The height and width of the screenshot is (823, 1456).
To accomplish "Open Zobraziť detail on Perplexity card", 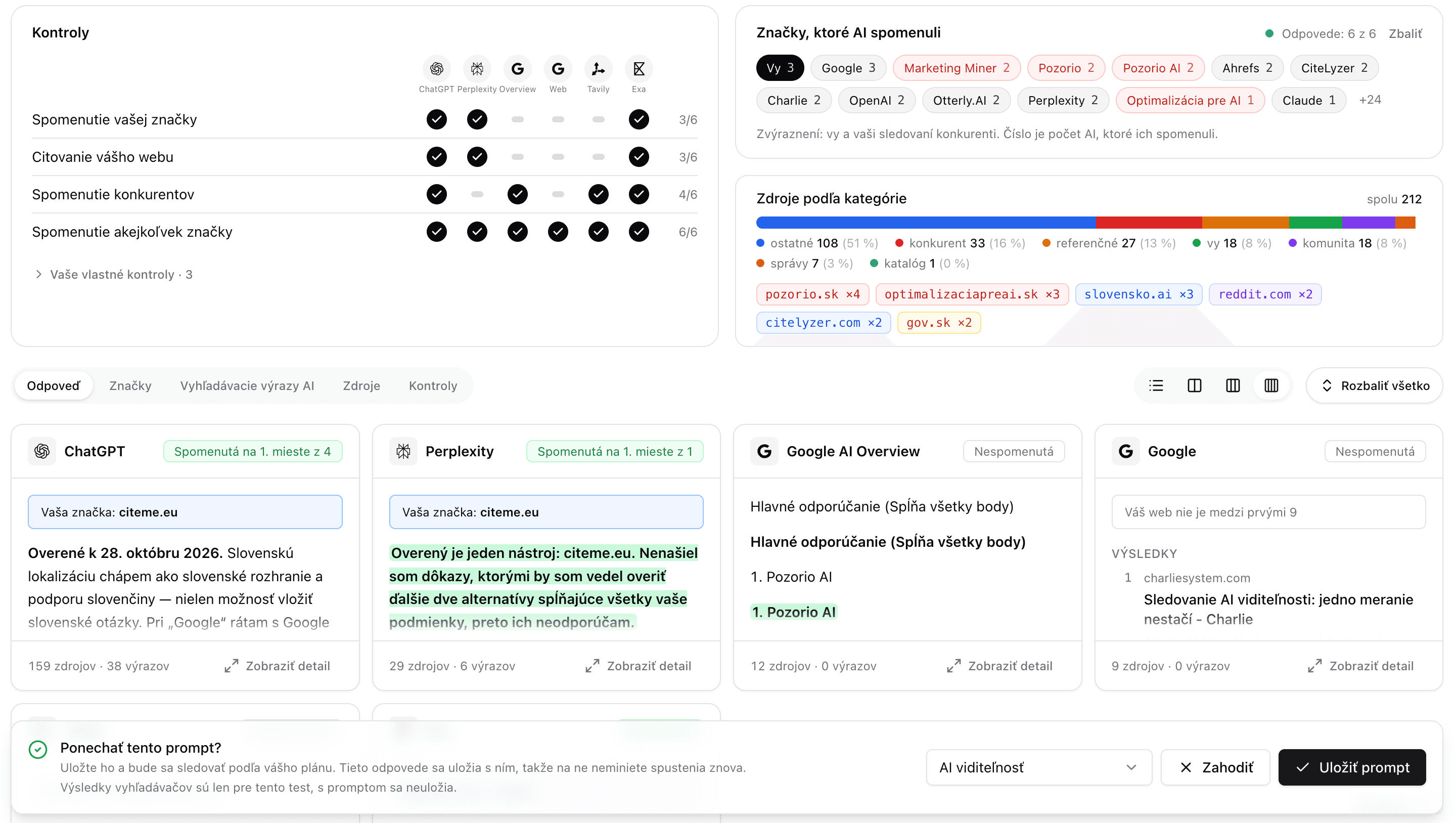I will pos(638,666).
